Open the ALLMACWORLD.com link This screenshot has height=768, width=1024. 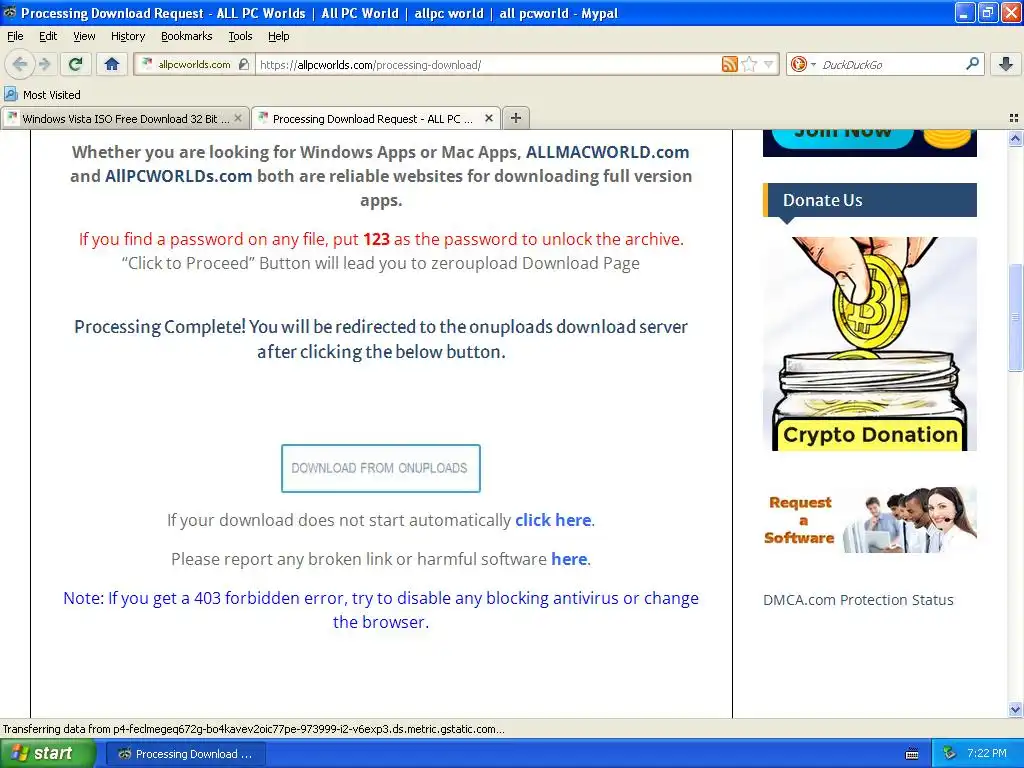pos(607,152)
